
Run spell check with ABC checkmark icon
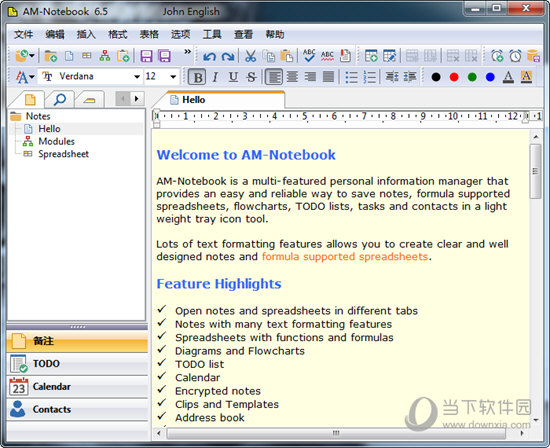coord(309,55)
